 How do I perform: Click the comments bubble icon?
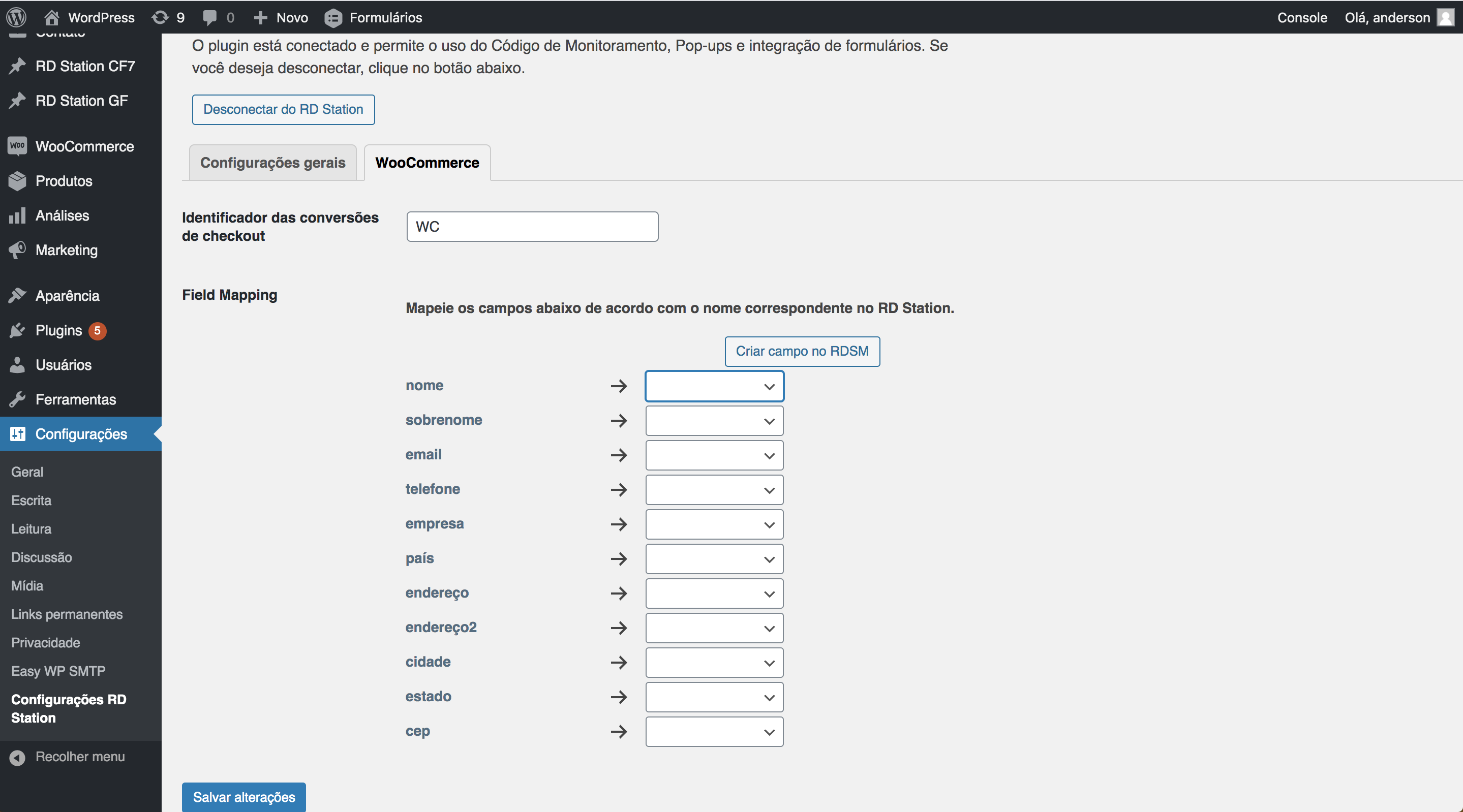tap(209, 17)
